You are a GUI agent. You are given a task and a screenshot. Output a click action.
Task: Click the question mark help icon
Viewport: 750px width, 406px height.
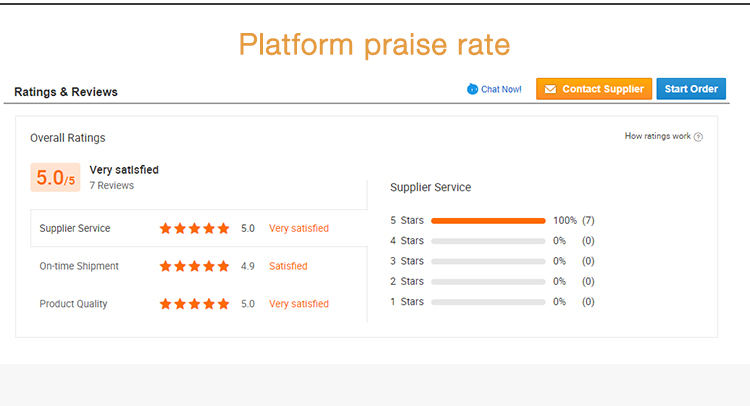[x=698, y=137]
